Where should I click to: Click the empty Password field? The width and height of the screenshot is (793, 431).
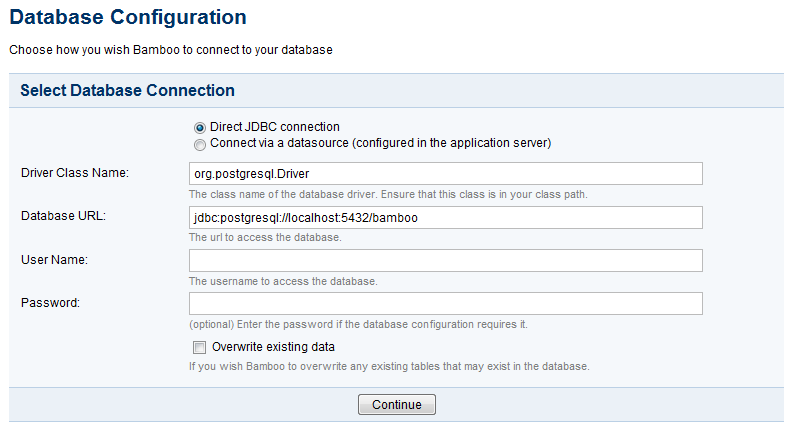click(x=446, y=304)
